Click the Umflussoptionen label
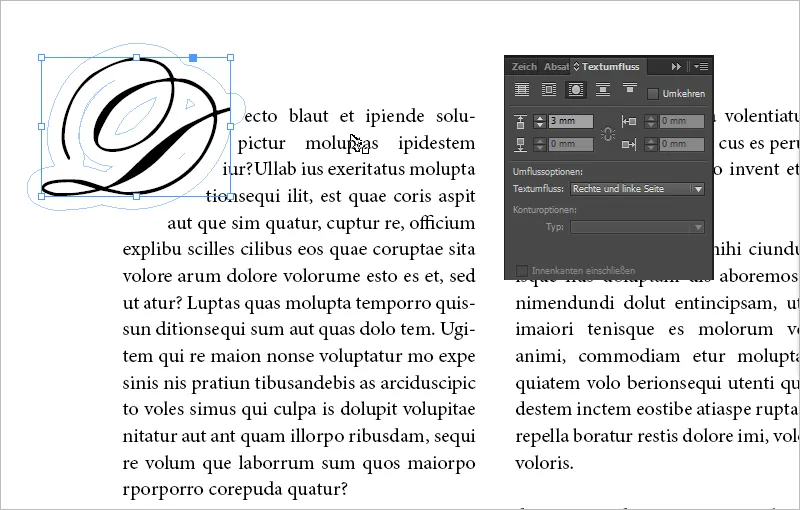This screenshot has width=800, height=510. coord(547,172)
